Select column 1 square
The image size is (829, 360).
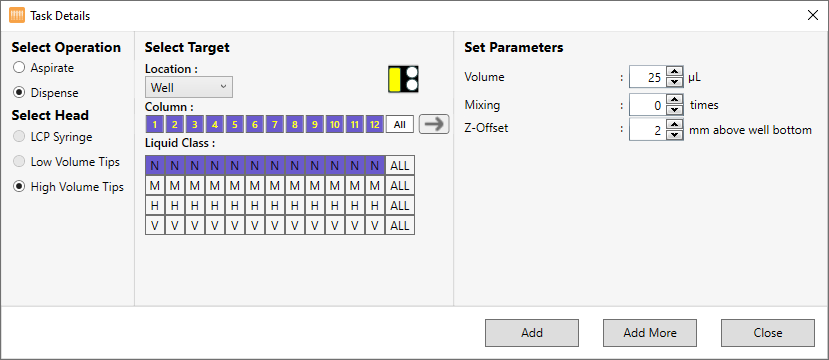[x=154, y=125]
